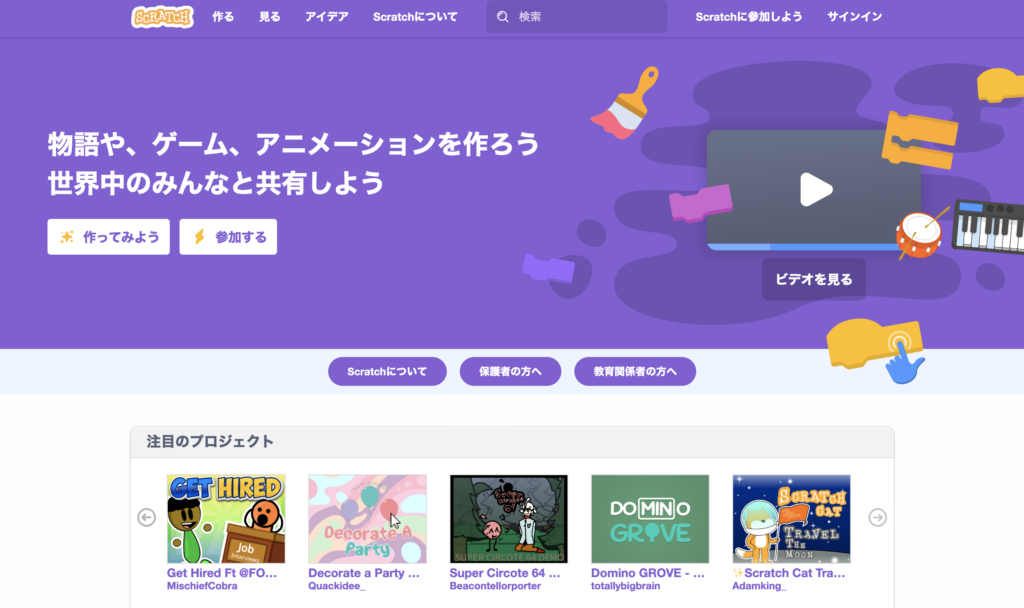The height and width of the screenshot is (608, 1024).
Task: Open the Scratch Cat Travel project thumbnail
Action: (x=792, y=519)
